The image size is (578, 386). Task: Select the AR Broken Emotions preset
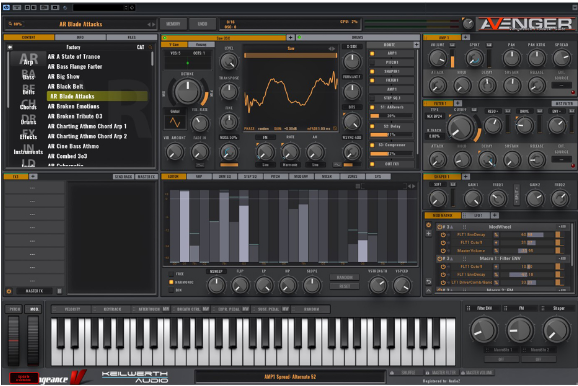73,107
